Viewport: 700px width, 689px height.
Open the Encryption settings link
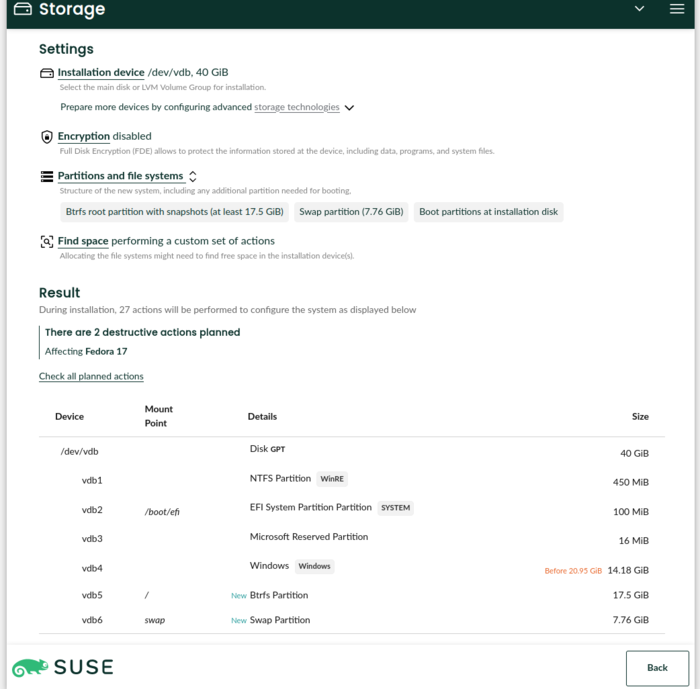[x=83, y=136]
